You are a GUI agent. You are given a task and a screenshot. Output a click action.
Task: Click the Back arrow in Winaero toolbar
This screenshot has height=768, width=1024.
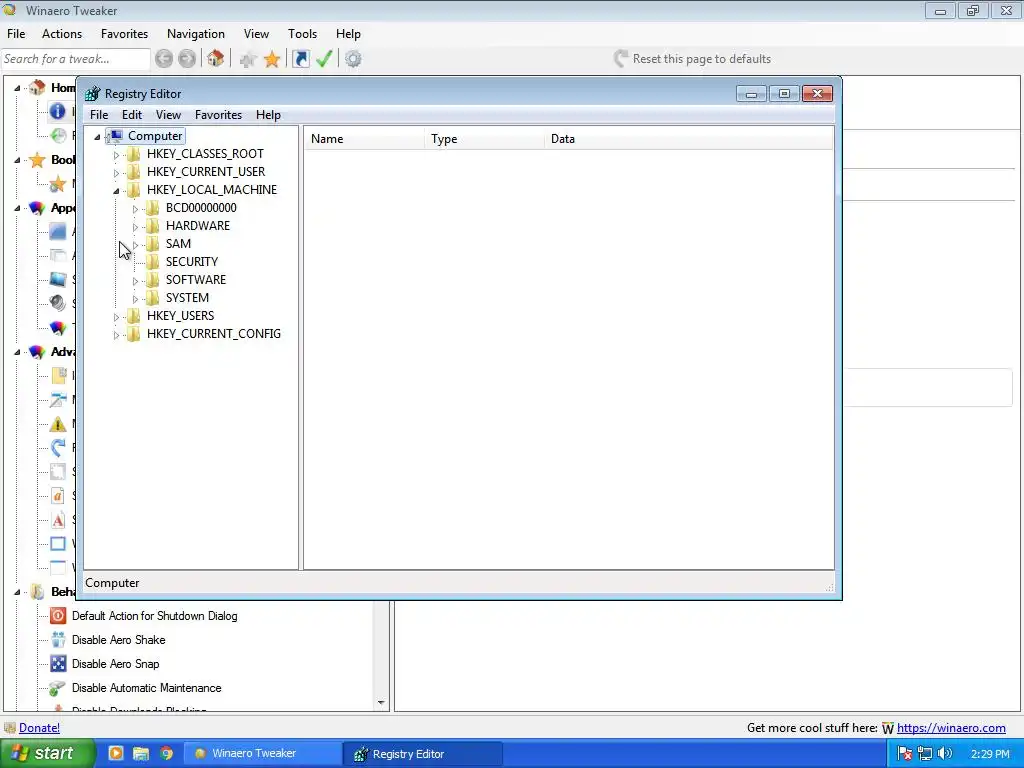[x=164, y=59]
